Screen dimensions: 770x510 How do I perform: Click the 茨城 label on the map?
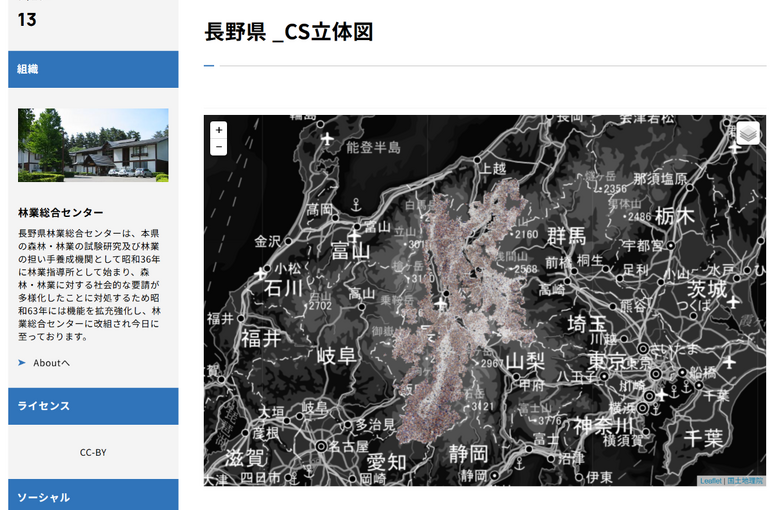(707, 289)
